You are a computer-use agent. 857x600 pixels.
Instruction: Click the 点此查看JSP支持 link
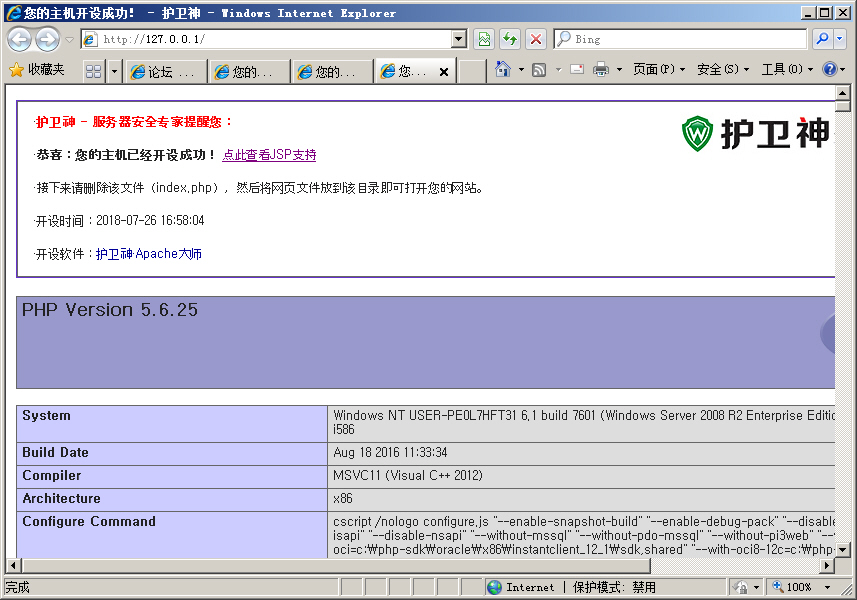(269, 155)
